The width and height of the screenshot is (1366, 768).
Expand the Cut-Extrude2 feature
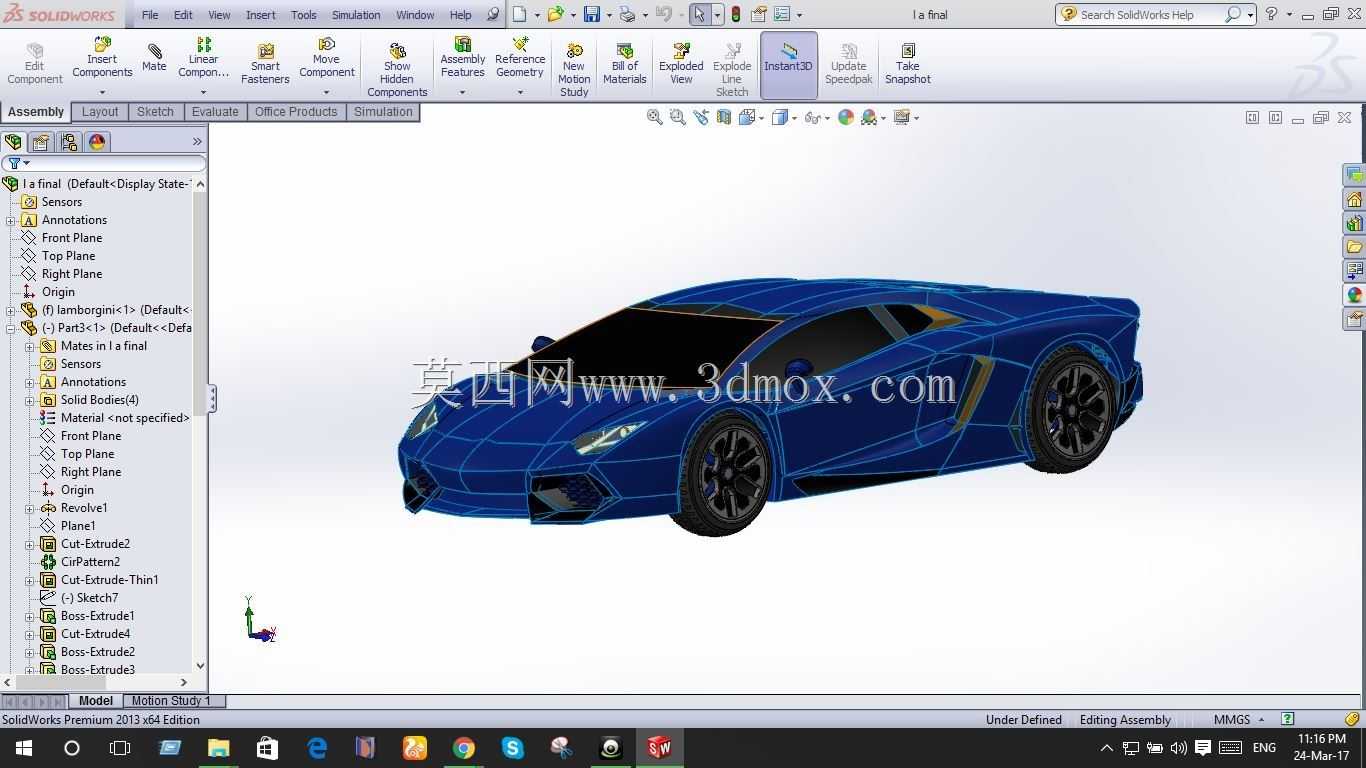coord(30,544)
